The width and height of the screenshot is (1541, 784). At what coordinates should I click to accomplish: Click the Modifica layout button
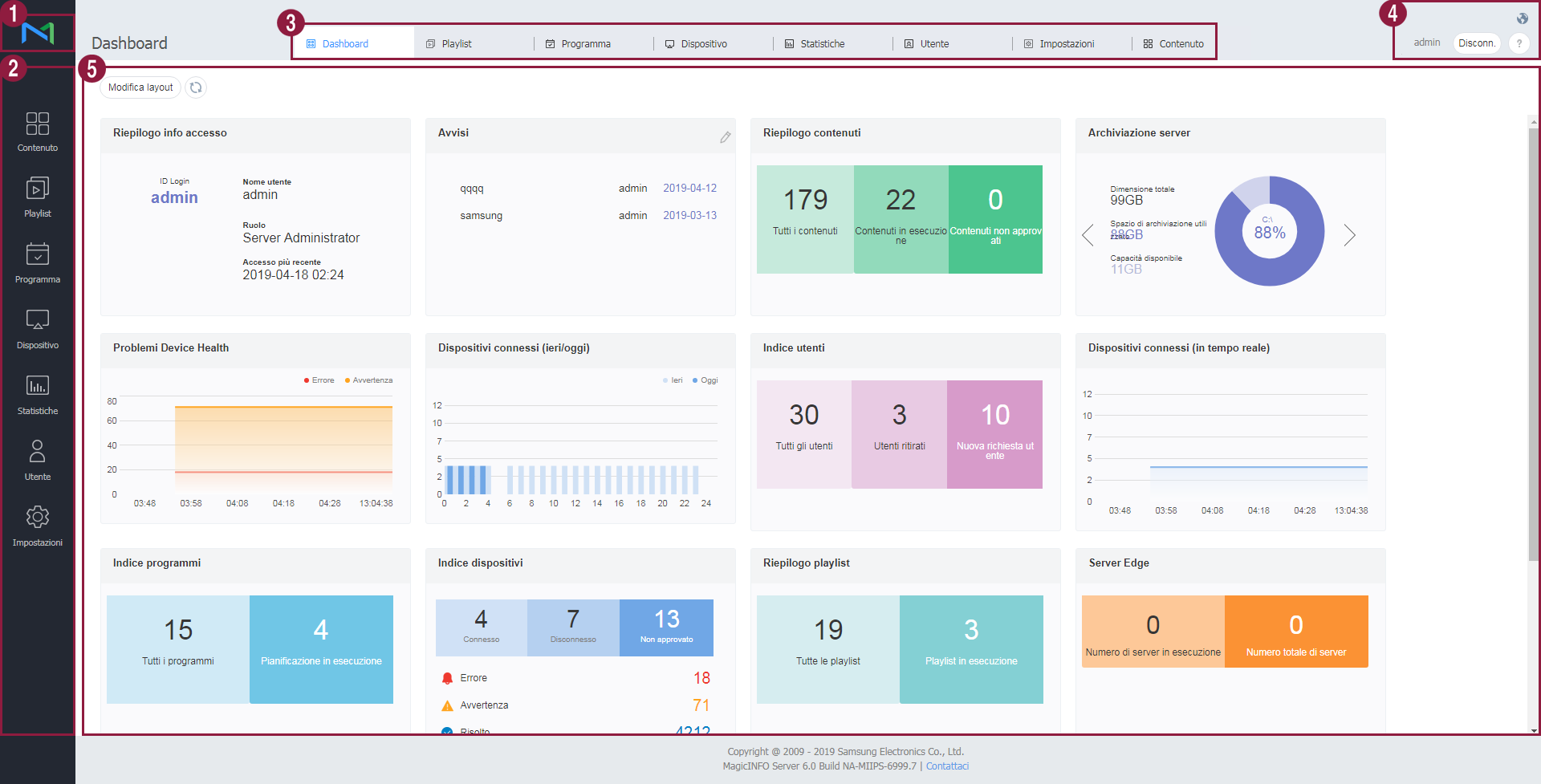[140, 87]
